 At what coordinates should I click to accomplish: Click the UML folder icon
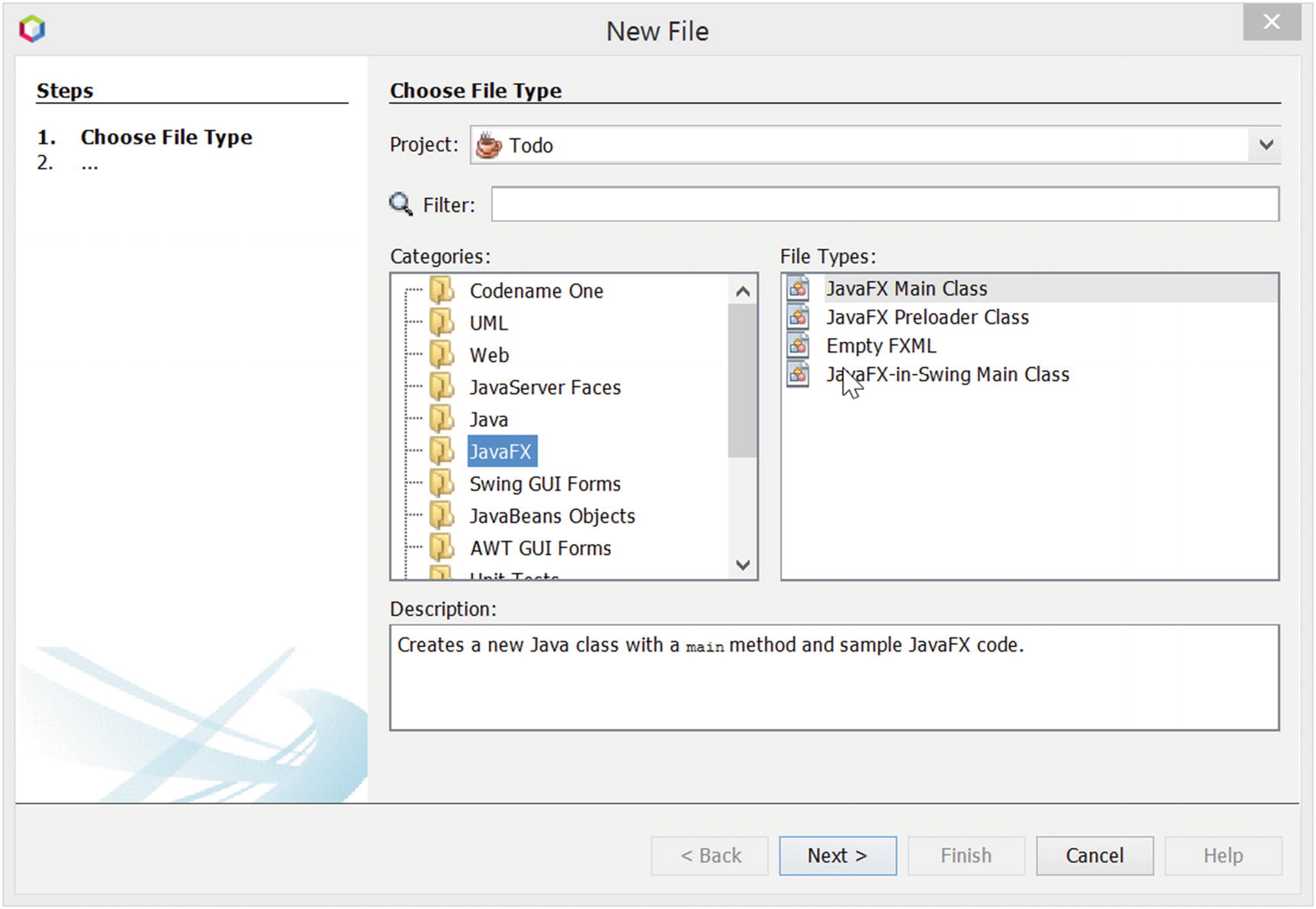[442, 322]
